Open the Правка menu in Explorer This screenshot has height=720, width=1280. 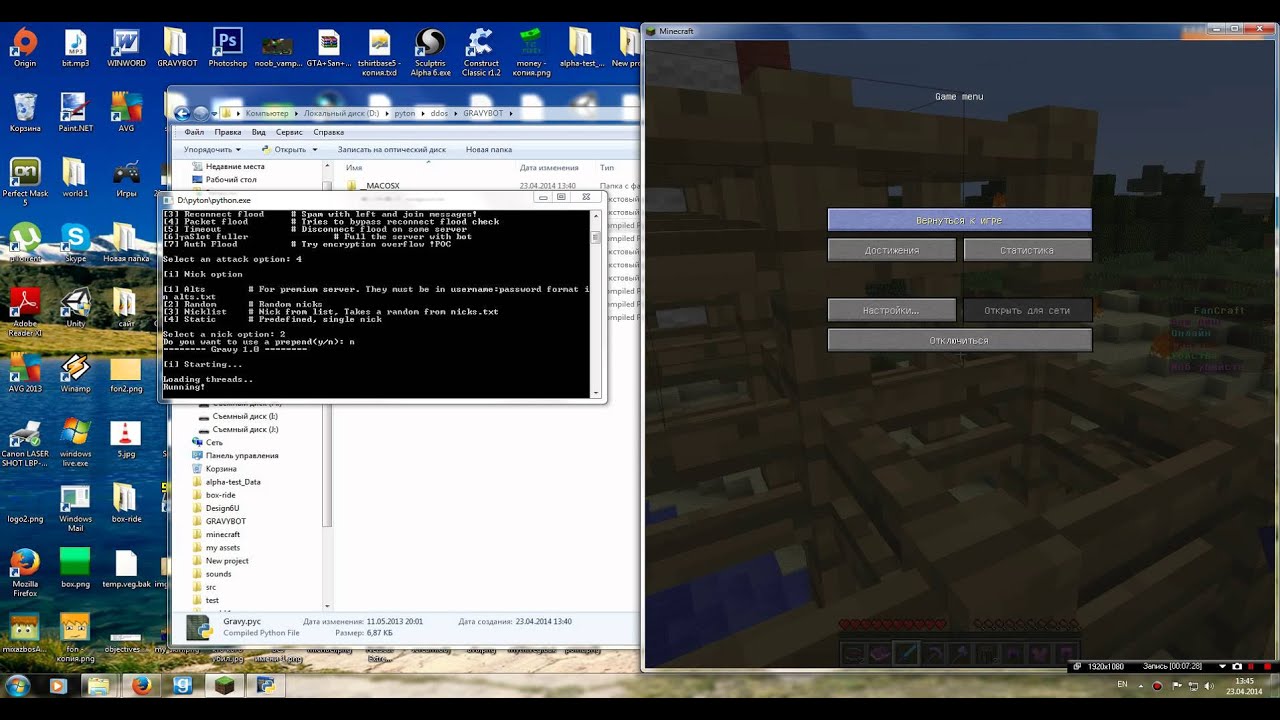tap(227, 132)
